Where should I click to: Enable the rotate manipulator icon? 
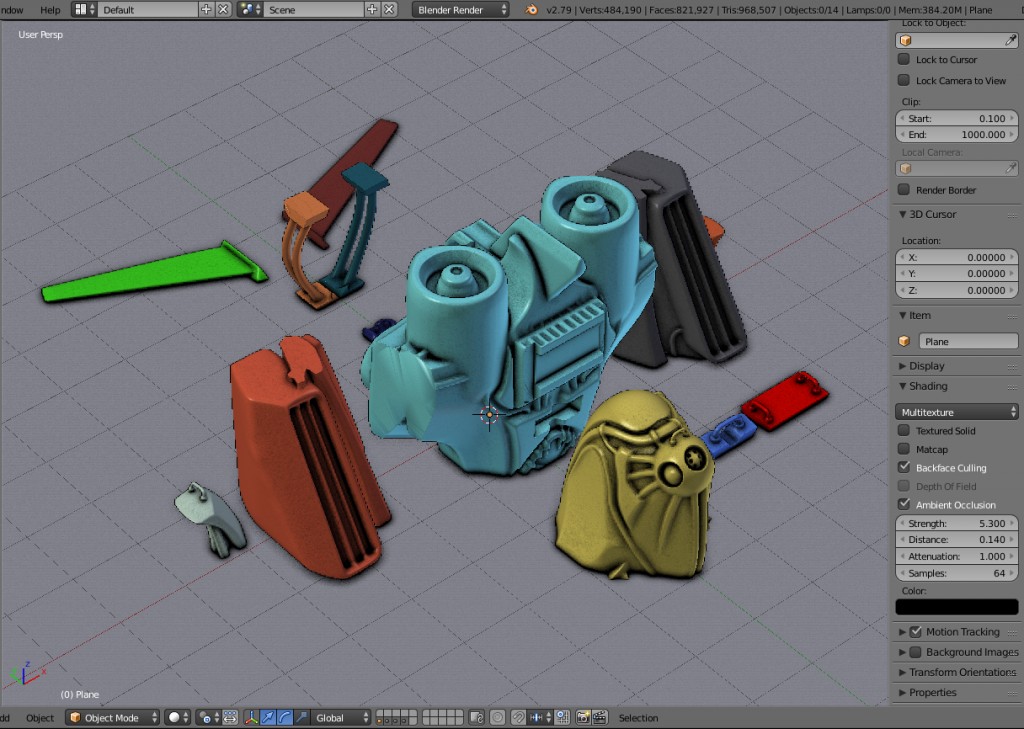(x=283, y=717)
